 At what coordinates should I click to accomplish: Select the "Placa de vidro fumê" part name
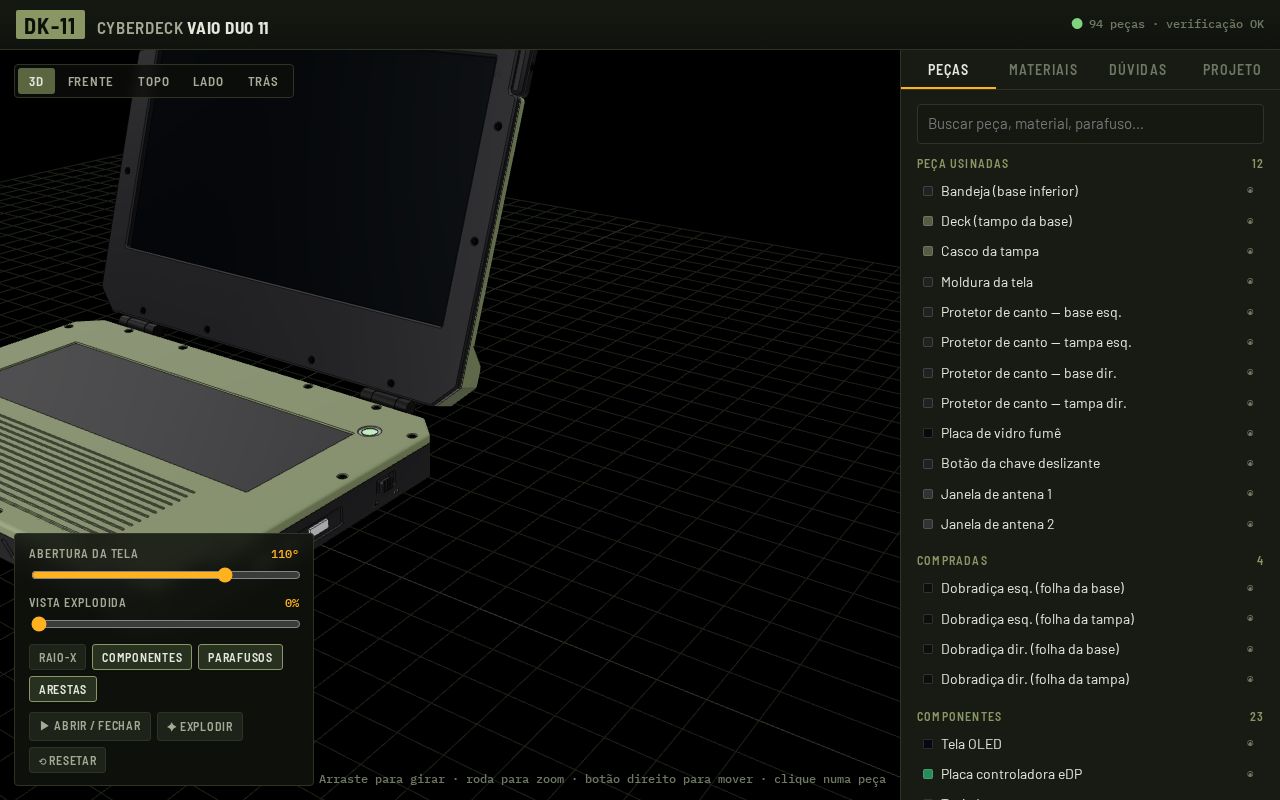pyautogui.click(x=1001, y=433)
